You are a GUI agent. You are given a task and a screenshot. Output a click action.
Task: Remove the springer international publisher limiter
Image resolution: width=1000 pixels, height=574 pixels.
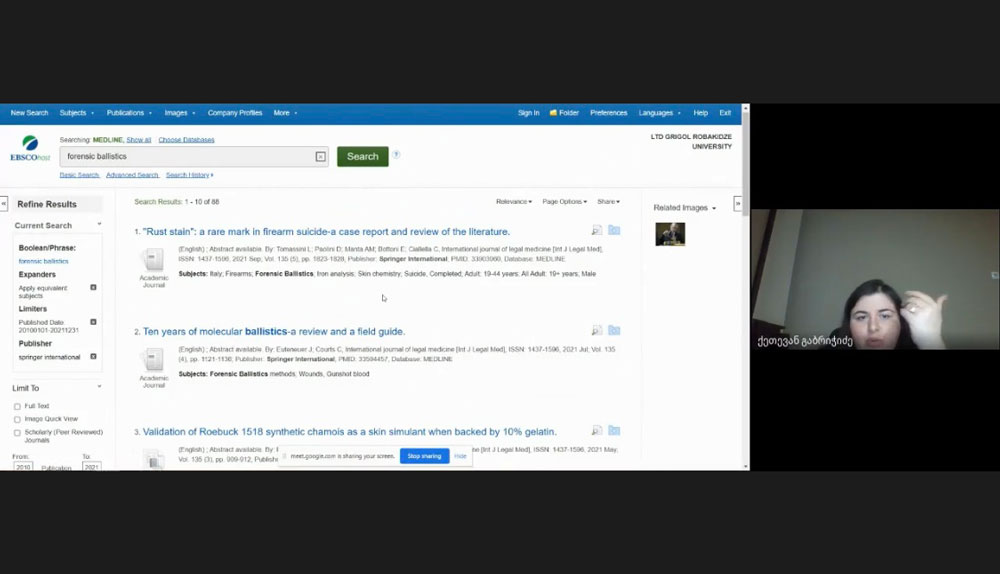point(93,356)
